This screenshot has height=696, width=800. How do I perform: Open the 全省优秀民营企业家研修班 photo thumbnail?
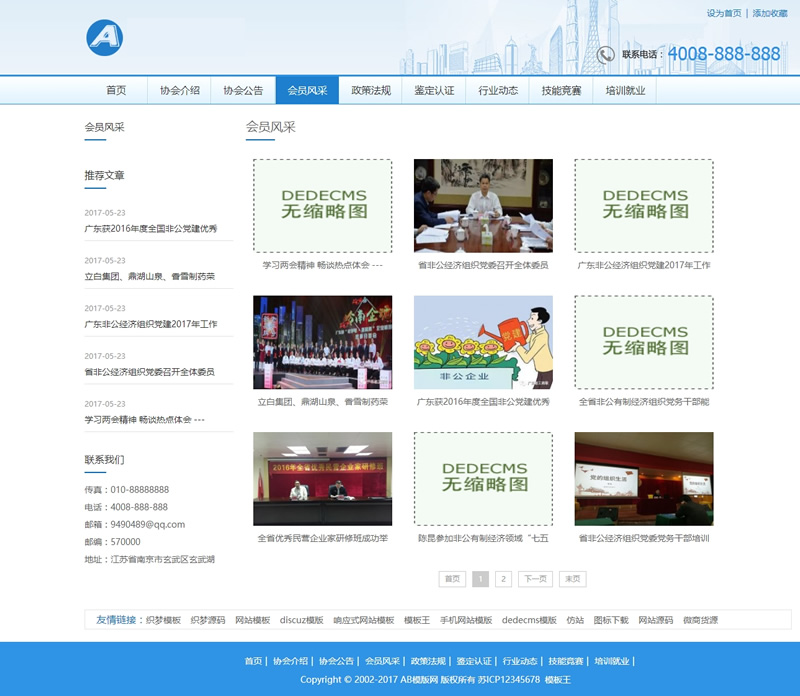(x=322, y=478)
